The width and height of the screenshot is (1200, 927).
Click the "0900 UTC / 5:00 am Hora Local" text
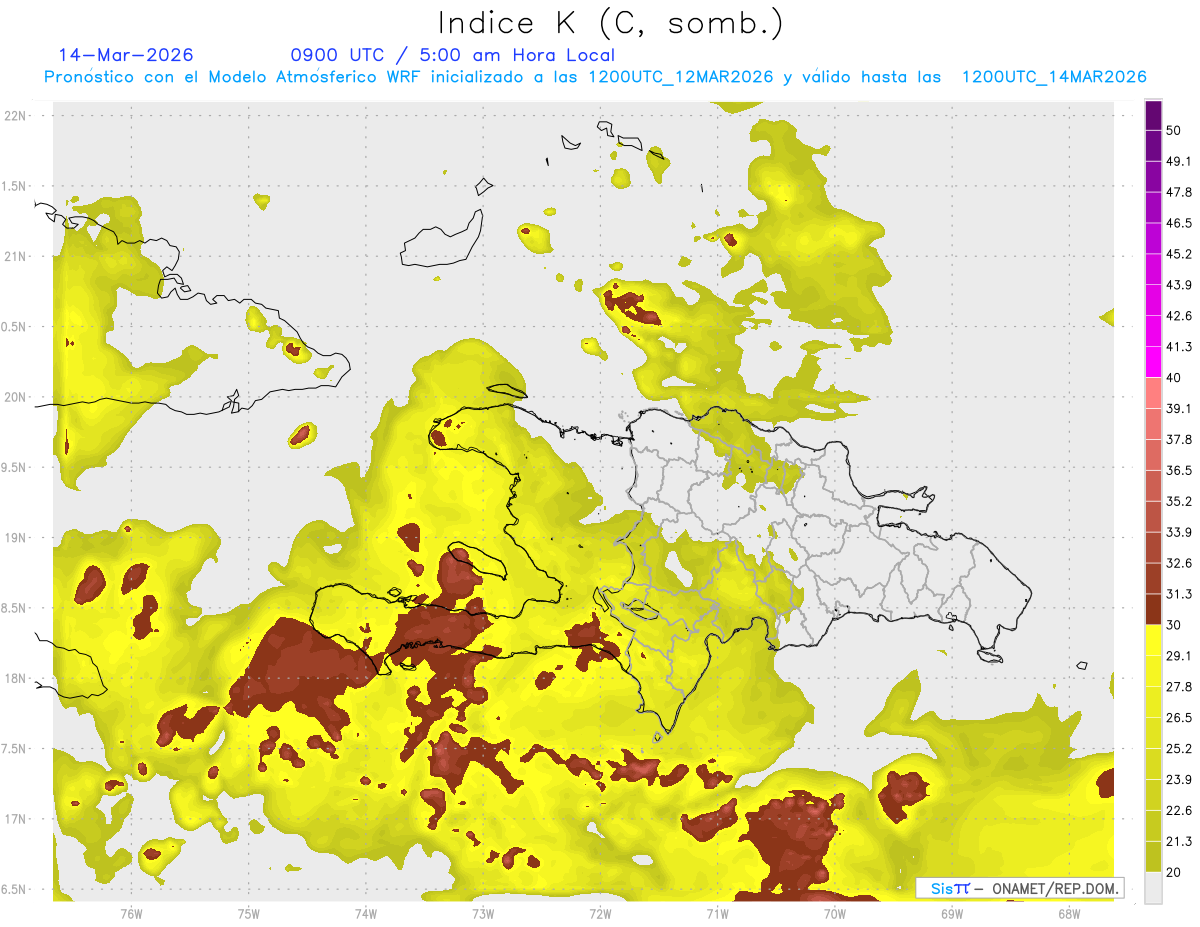click(x=452, y=56)
